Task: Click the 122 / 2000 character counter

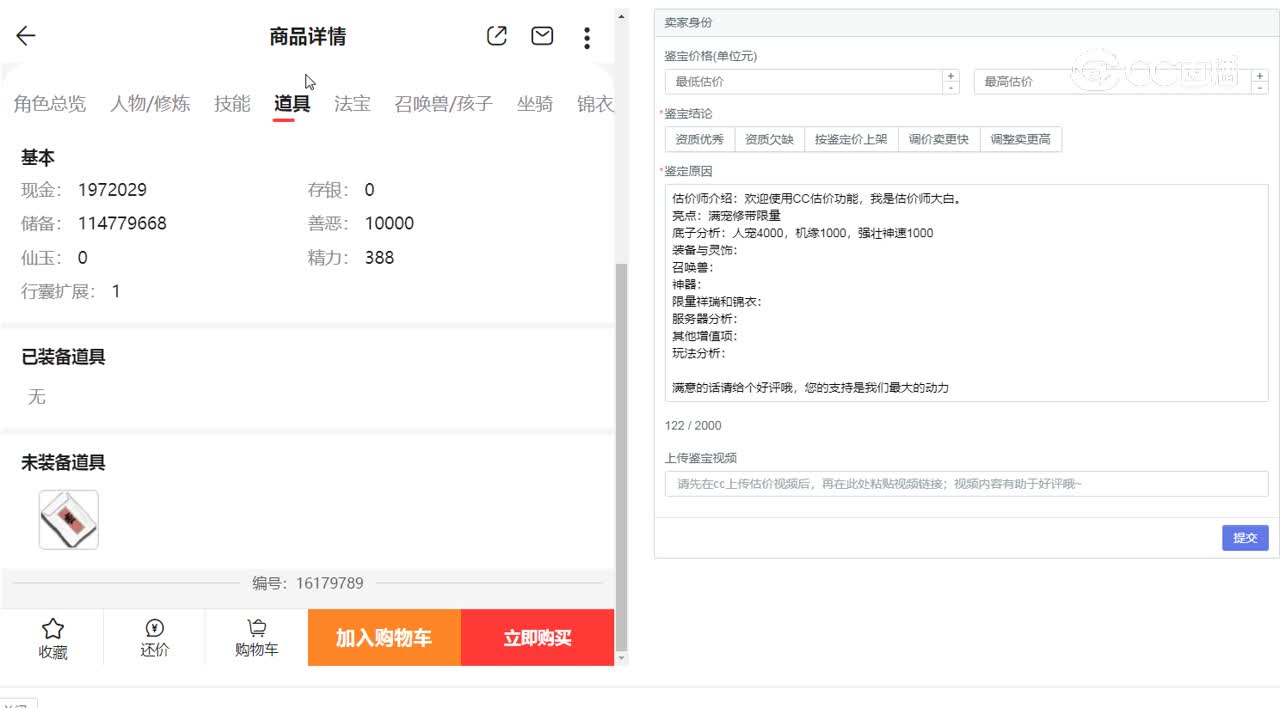Action: [x=693, y=426]
